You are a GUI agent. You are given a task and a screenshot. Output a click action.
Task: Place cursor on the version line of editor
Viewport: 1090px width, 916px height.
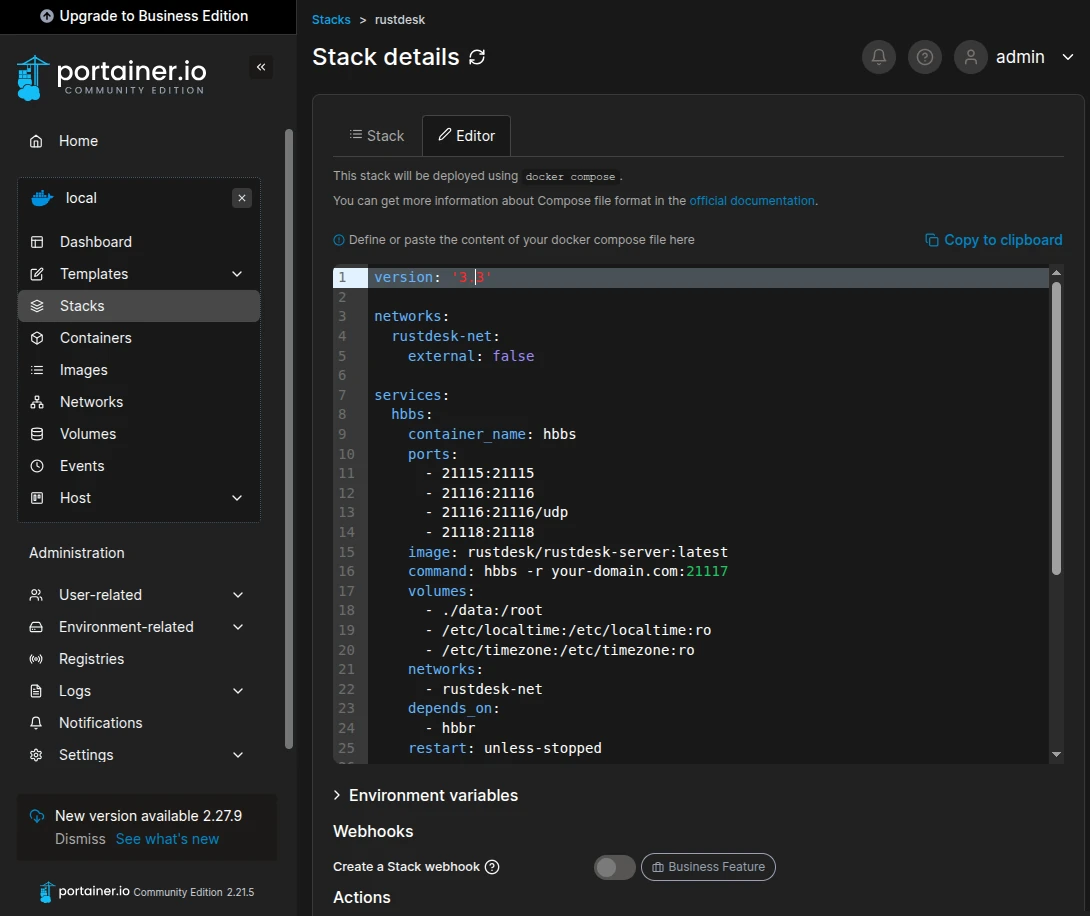pos(708,277)
